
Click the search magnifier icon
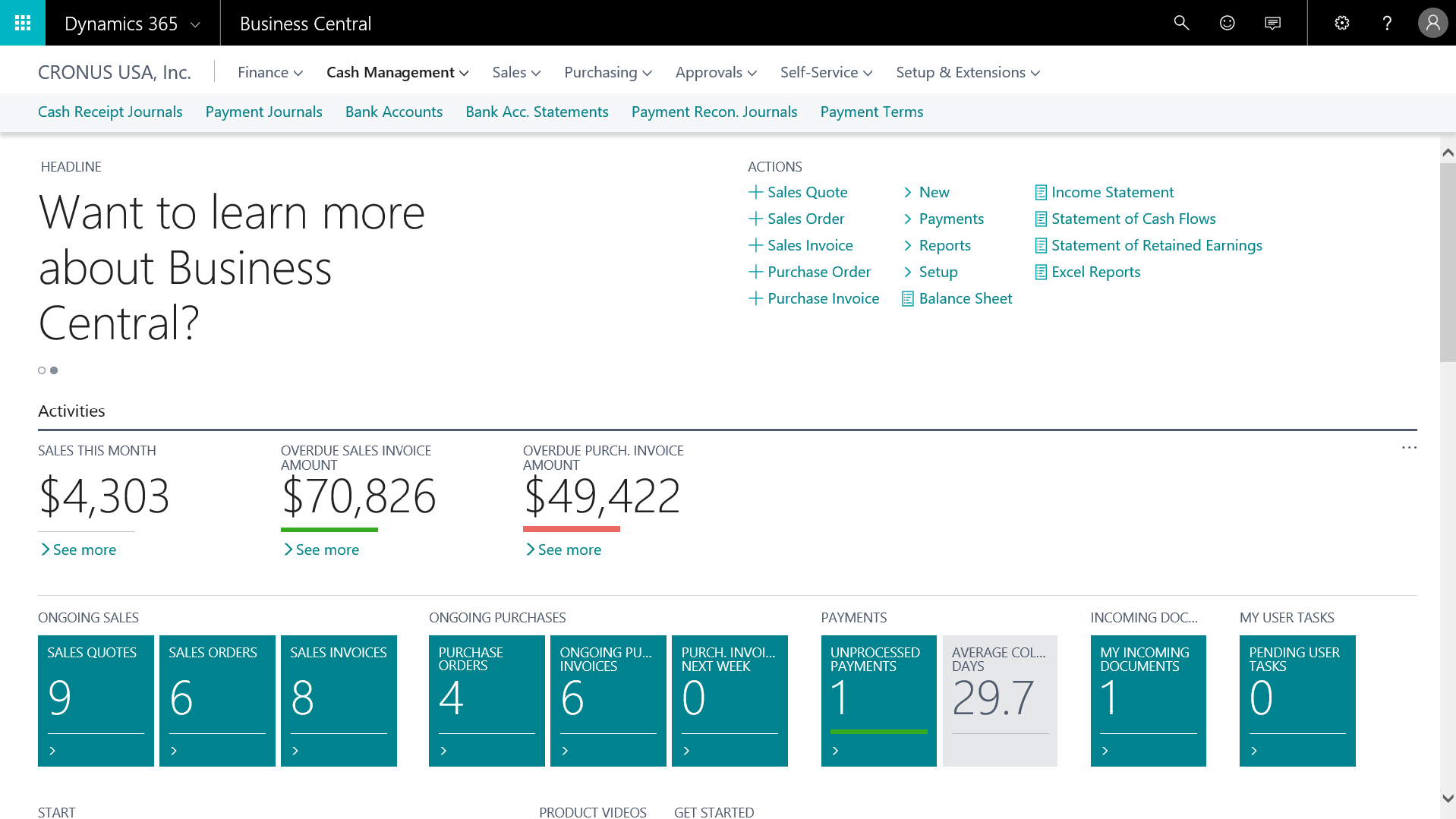pyautogui.click(x=1181, y=23)
